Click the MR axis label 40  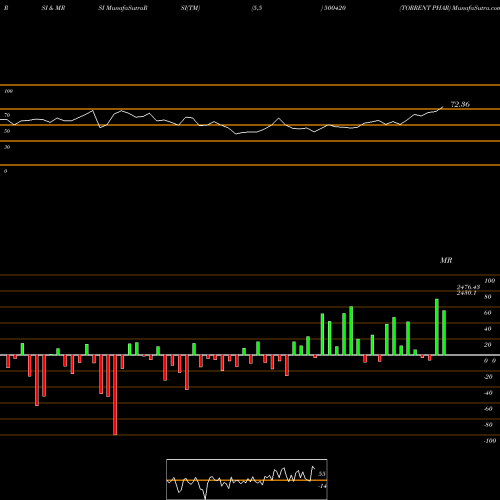point(488,329)
